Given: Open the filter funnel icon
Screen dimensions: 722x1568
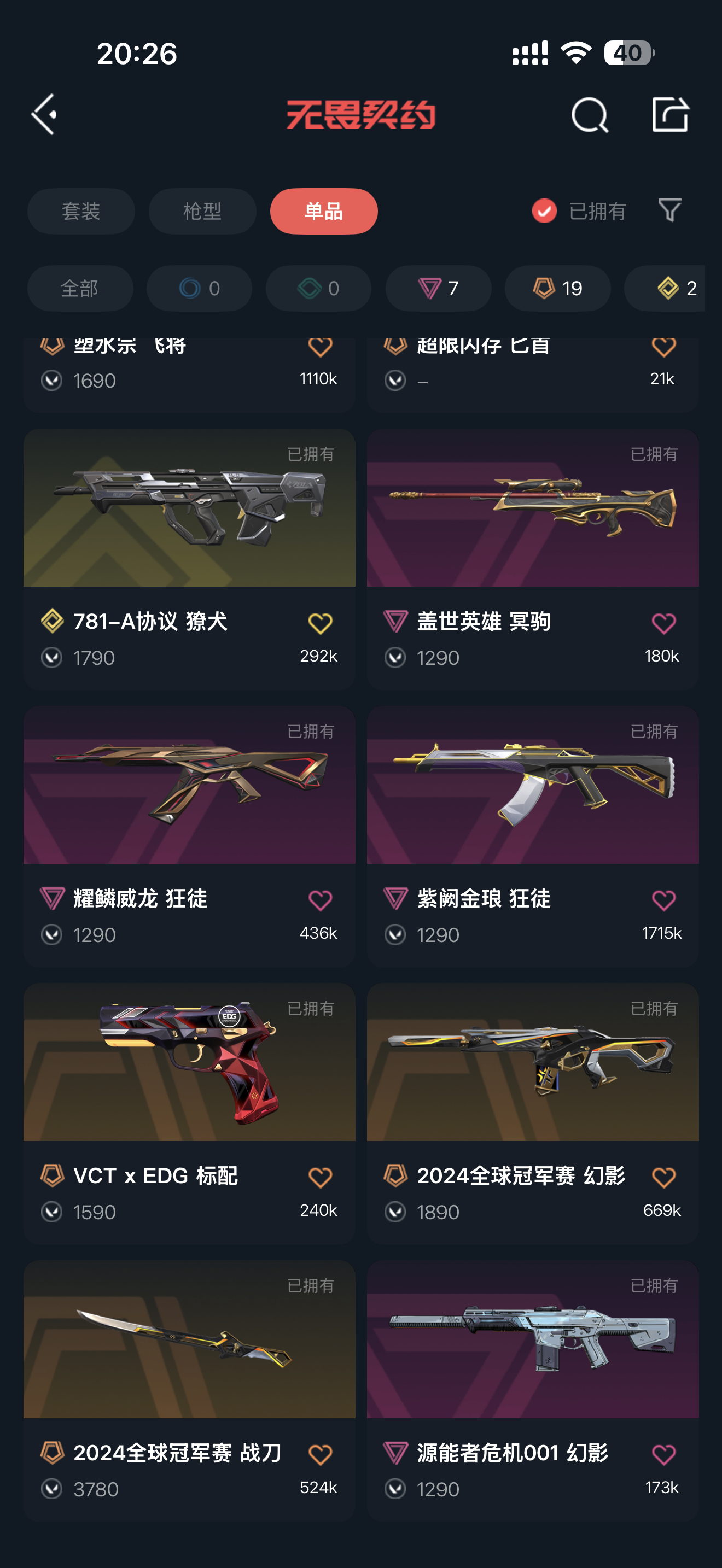Looking at the screenshot, I should (669, 210).
